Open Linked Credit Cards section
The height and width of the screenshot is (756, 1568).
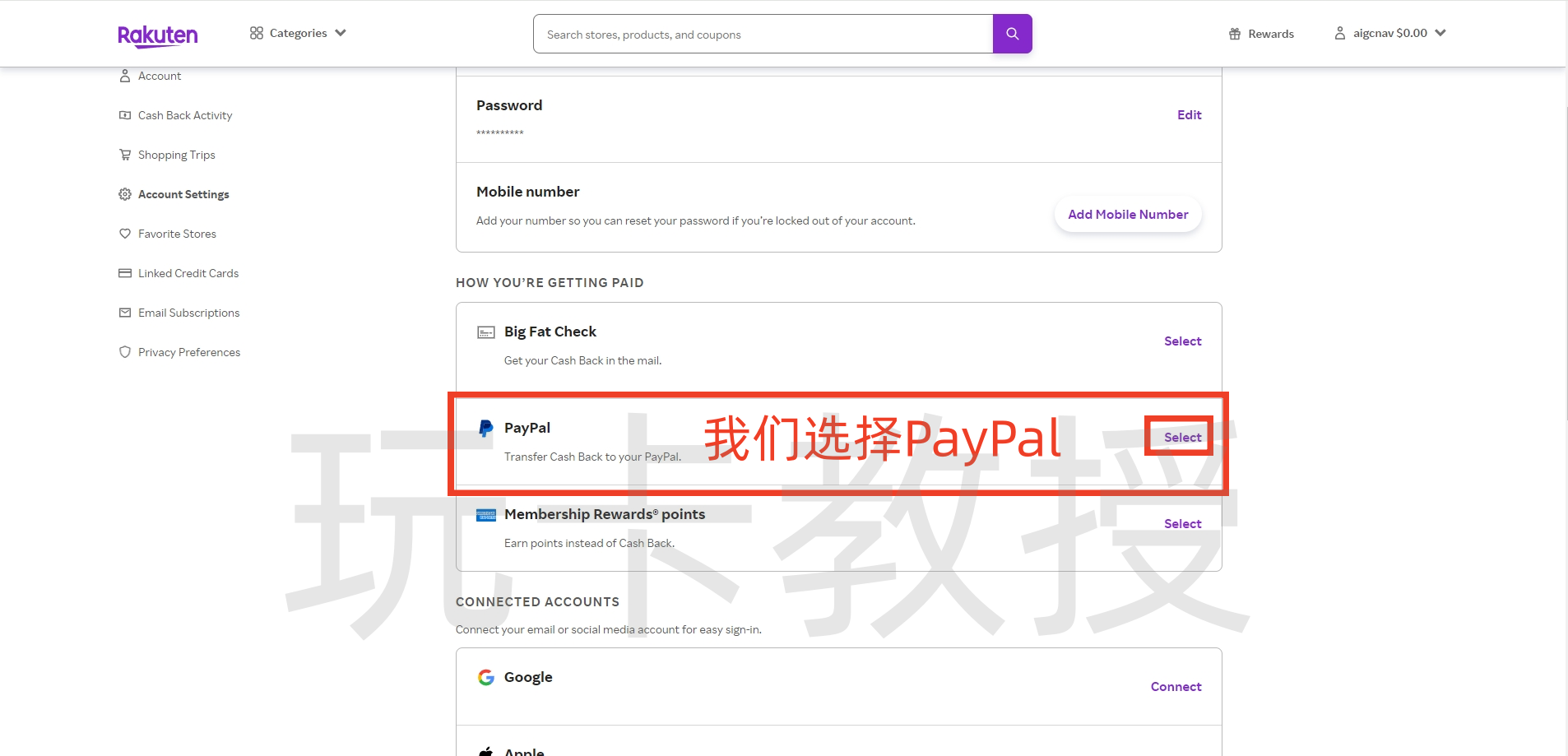click(188, 273)
